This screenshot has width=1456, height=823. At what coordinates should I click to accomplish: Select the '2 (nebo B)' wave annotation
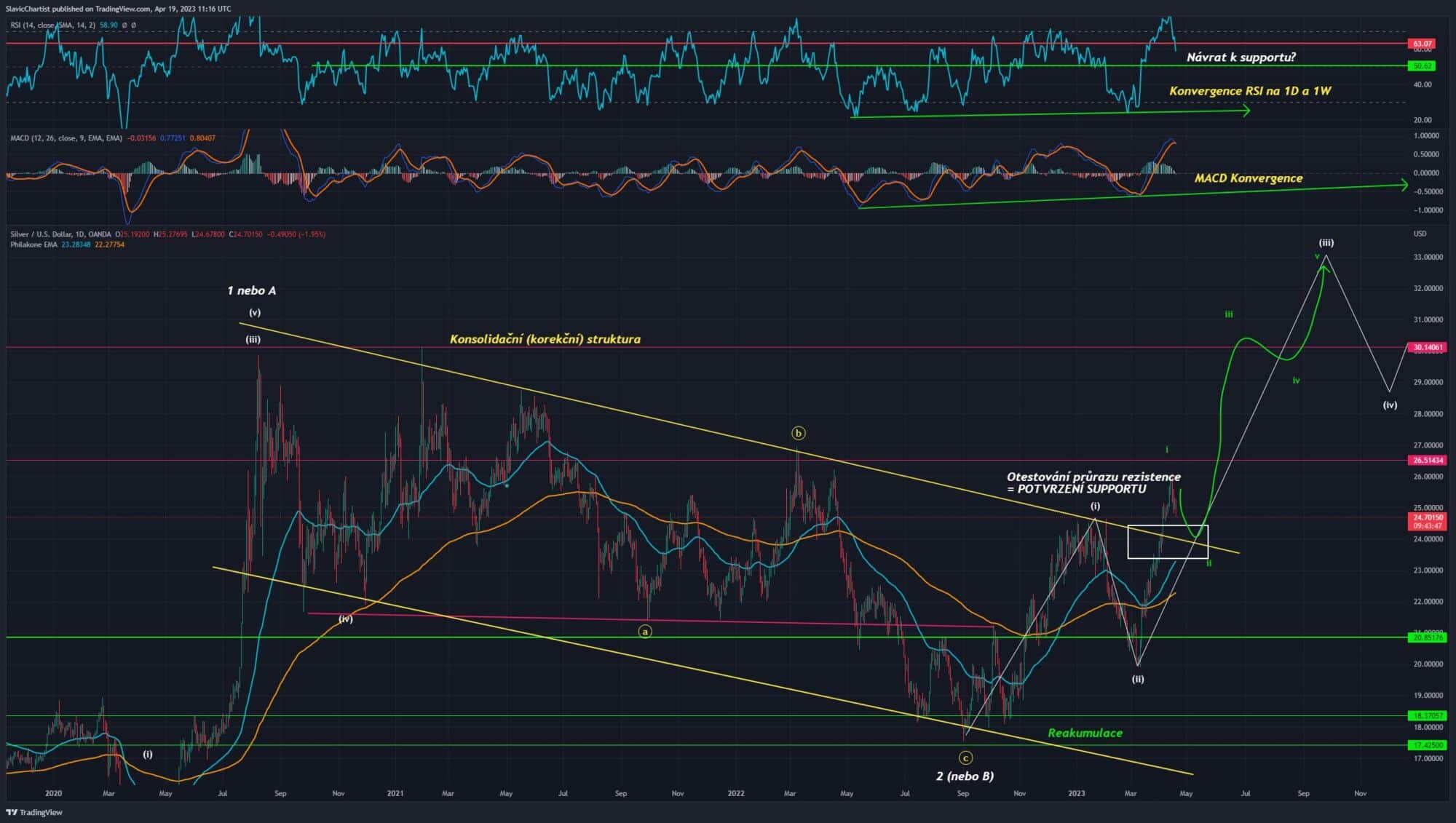point(965,776)
